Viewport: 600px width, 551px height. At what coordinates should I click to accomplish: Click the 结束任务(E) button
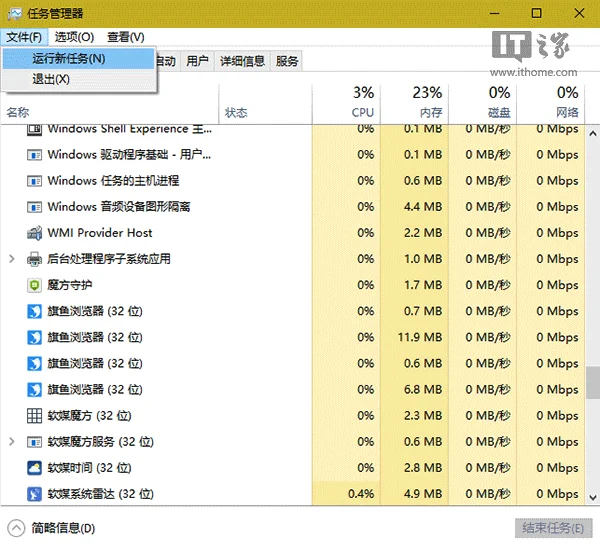click(553, 528)
